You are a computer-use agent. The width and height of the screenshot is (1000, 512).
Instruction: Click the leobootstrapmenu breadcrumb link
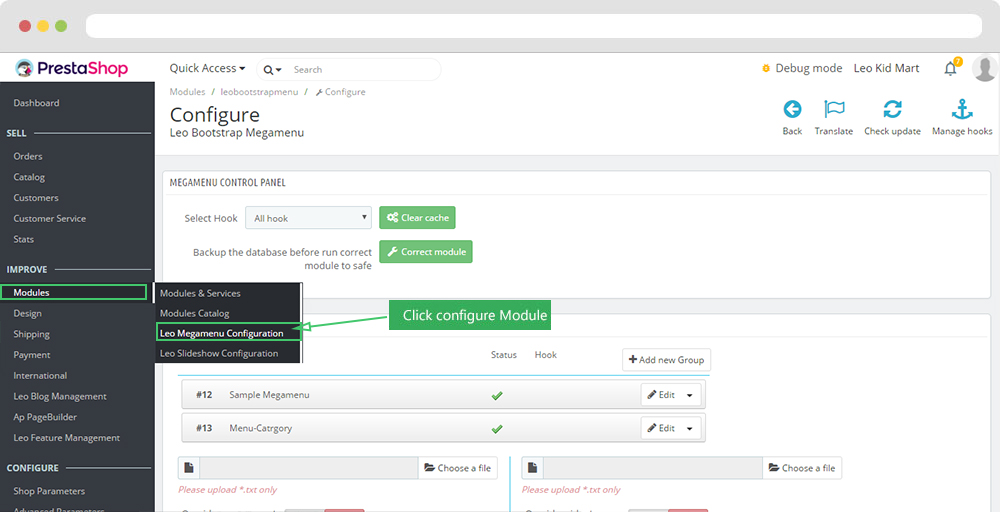[x=259, y=92]
